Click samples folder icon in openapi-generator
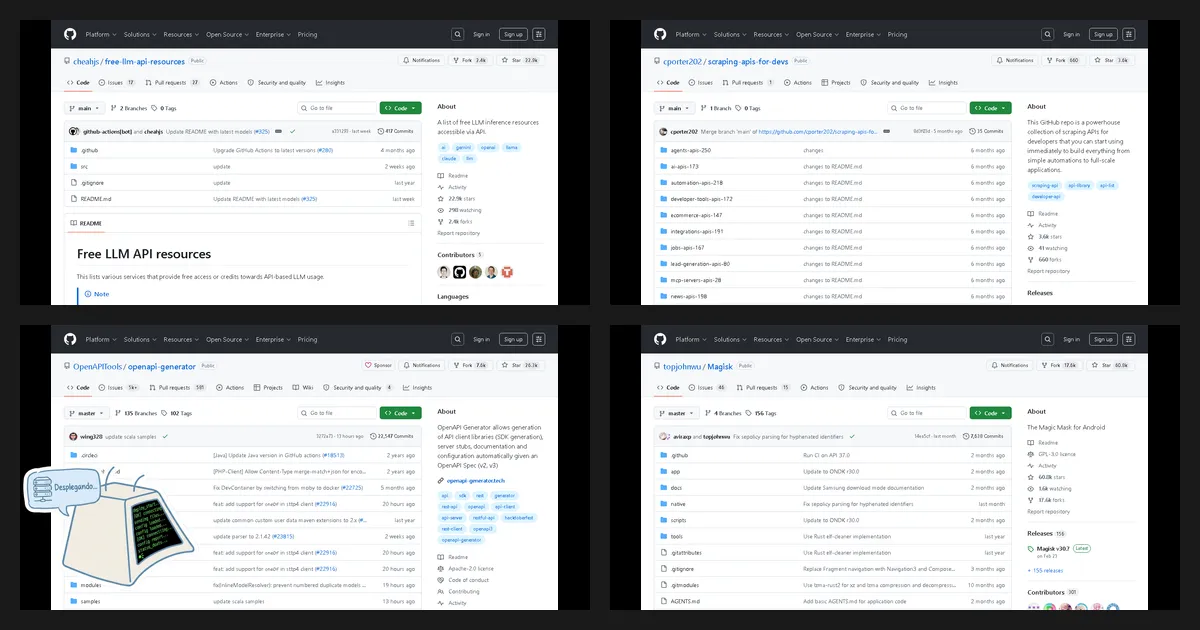This screenshot has width=1200, height=630. [x=73, y=601]
